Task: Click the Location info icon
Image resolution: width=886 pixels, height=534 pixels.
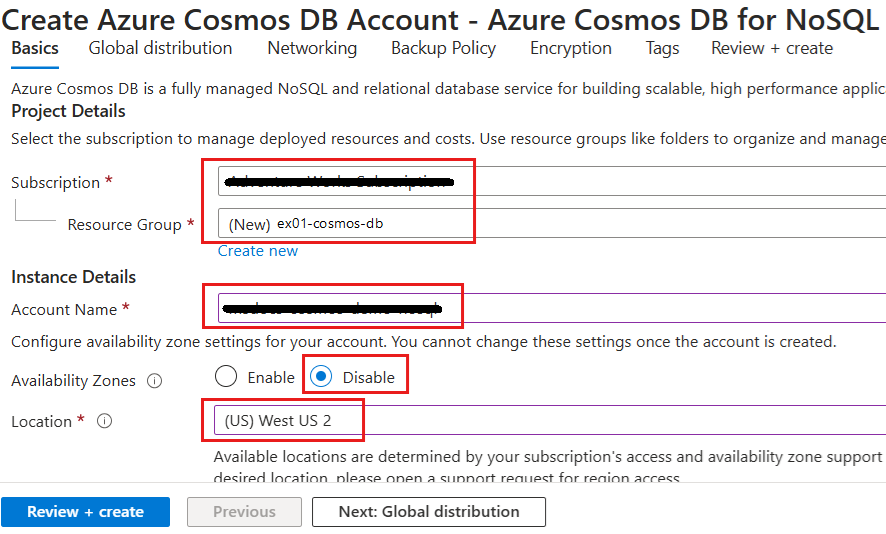Action: pos(104,421)
